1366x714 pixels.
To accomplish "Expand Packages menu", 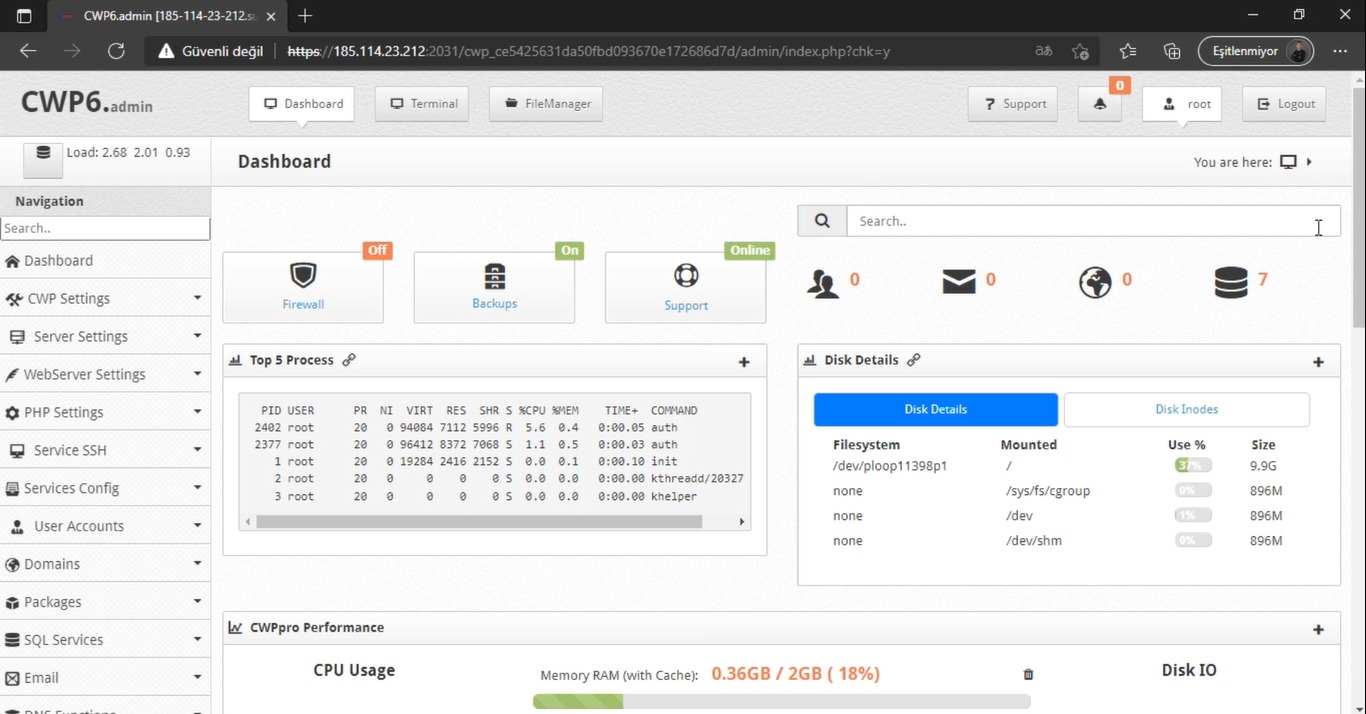I will [x=105, y=602].
